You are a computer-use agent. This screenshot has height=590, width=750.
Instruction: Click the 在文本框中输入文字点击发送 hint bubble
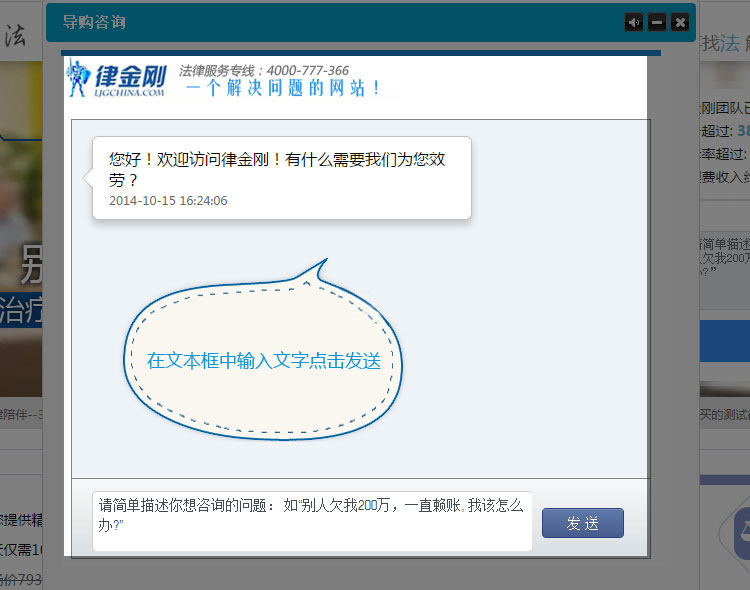pos(264,361)
